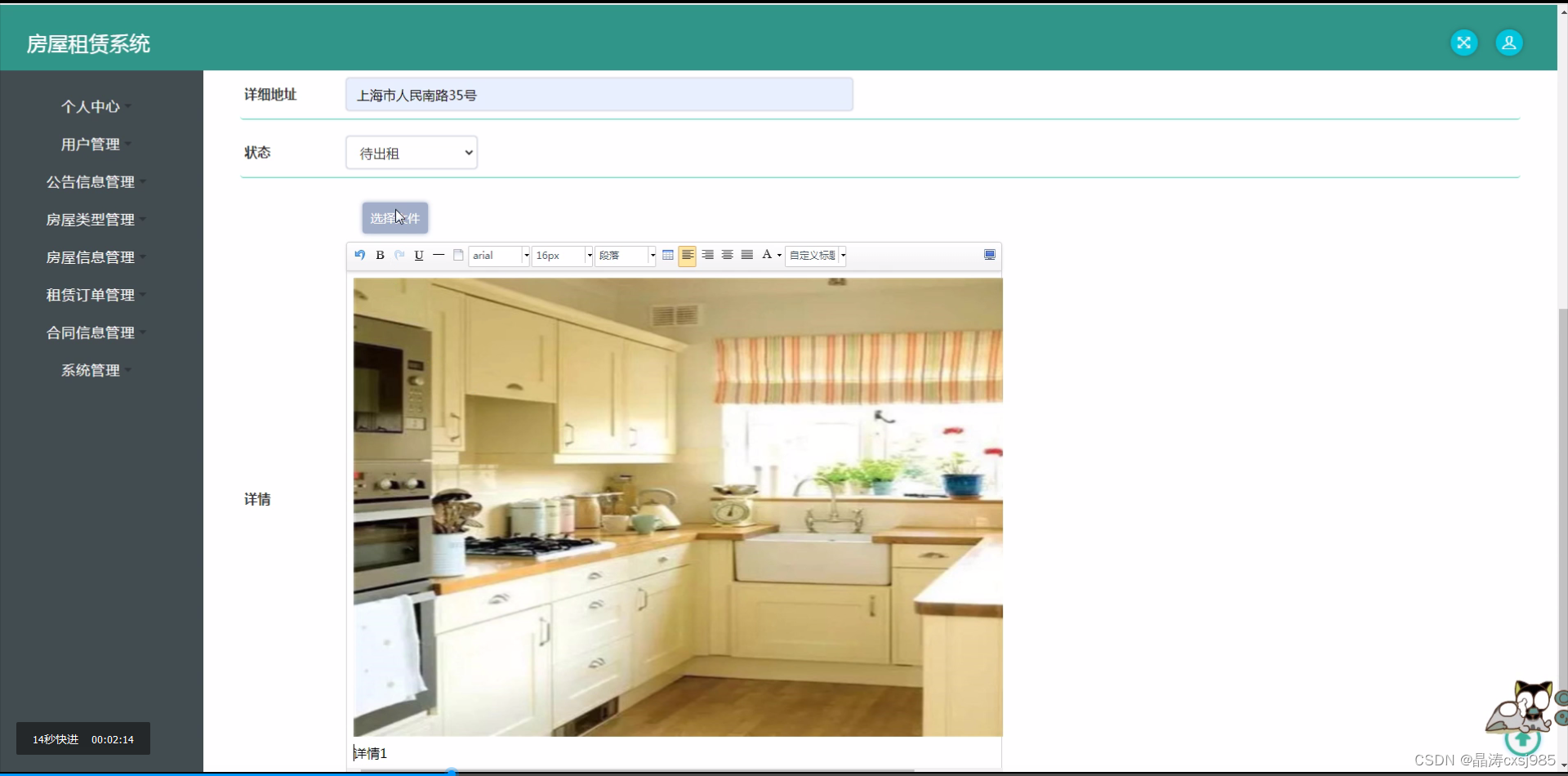The height and width of the screenshot is (776, 1568).
Task: Open the arial font family dropdown
Action: tap(499, 255)
